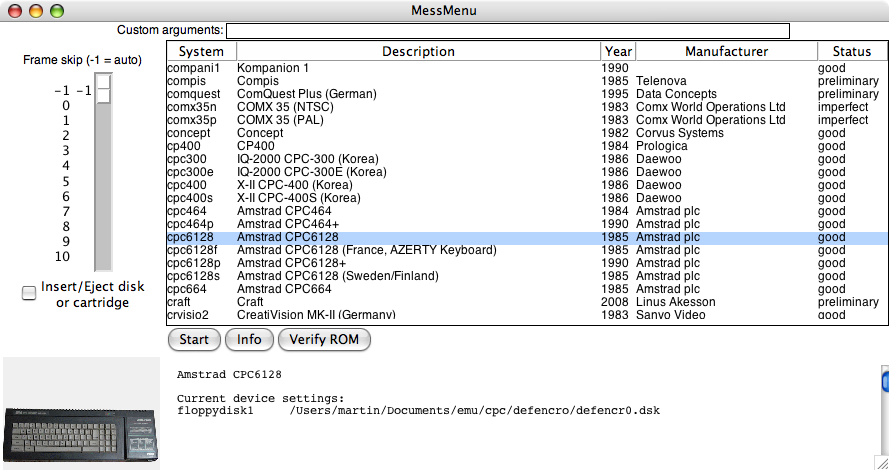Sort the list by Year column header
This screenshot has height=470, width=889.
[x=618, y=52]
